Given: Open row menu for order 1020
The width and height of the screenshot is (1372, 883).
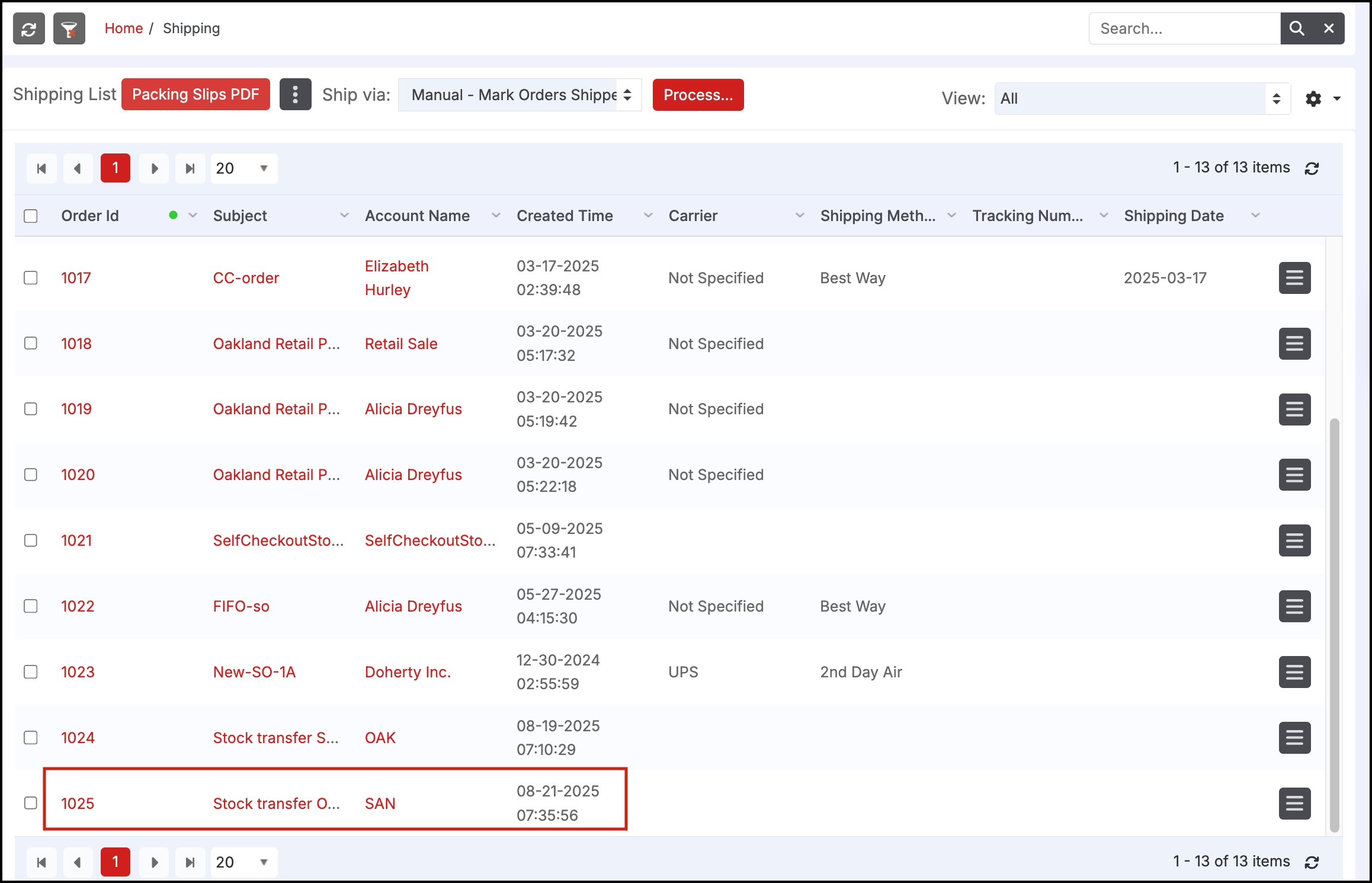Looking at the screenshot, I should click(x=1294, y=475).
